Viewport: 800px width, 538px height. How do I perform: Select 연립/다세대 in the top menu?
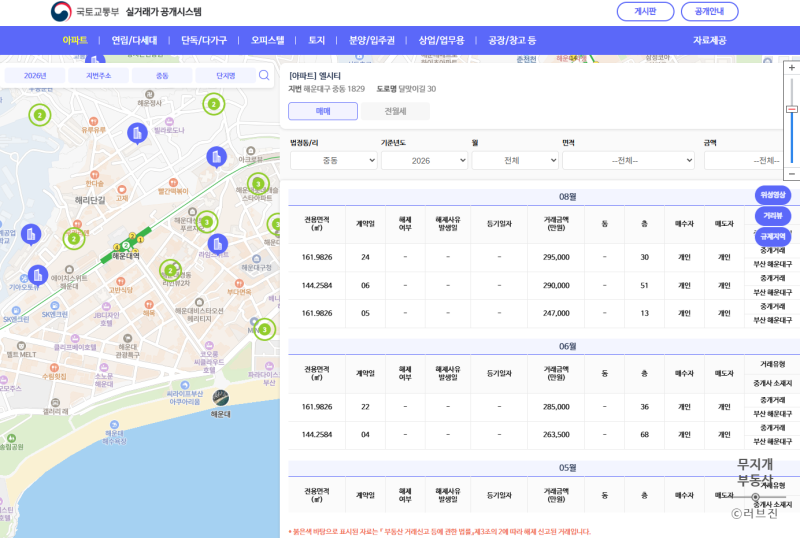coord(135,40)
